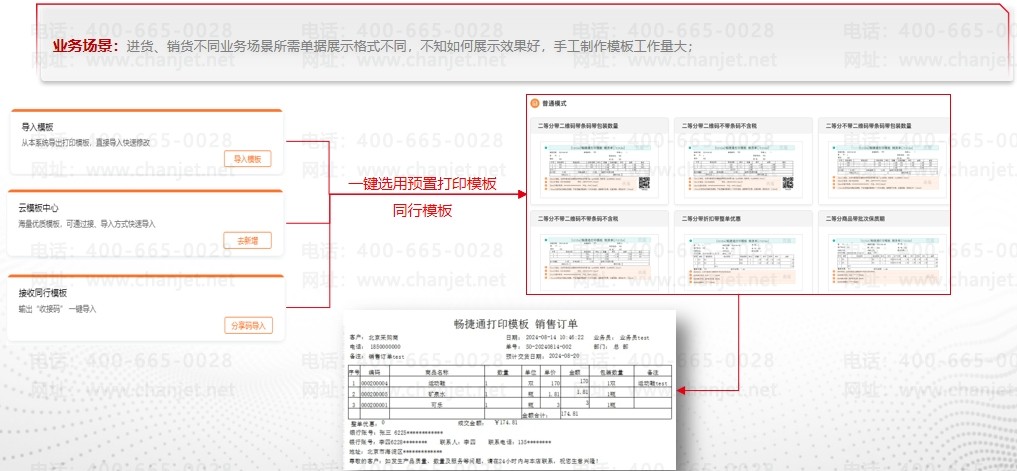The height and width of the screenshot is (471, 1017).
Task: Click the red 同行模板 text
Action: pyautogui.click(x=422, y=211)
